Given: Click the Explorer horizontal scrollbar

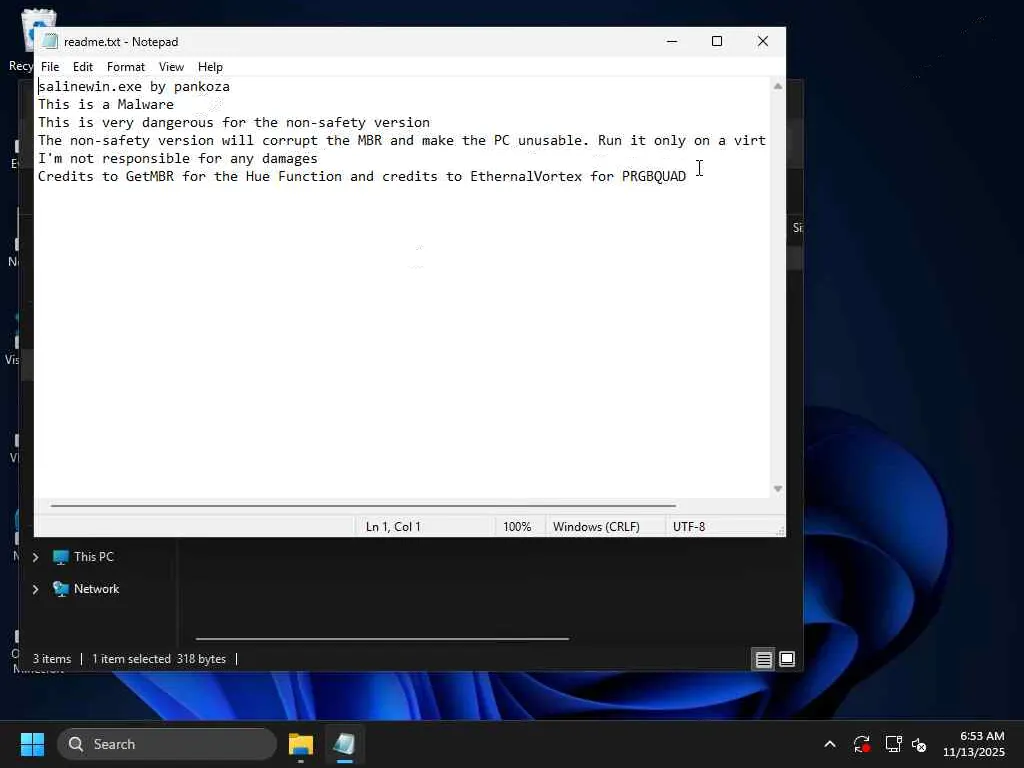Looking at the screenshot, I should [382, 639].
